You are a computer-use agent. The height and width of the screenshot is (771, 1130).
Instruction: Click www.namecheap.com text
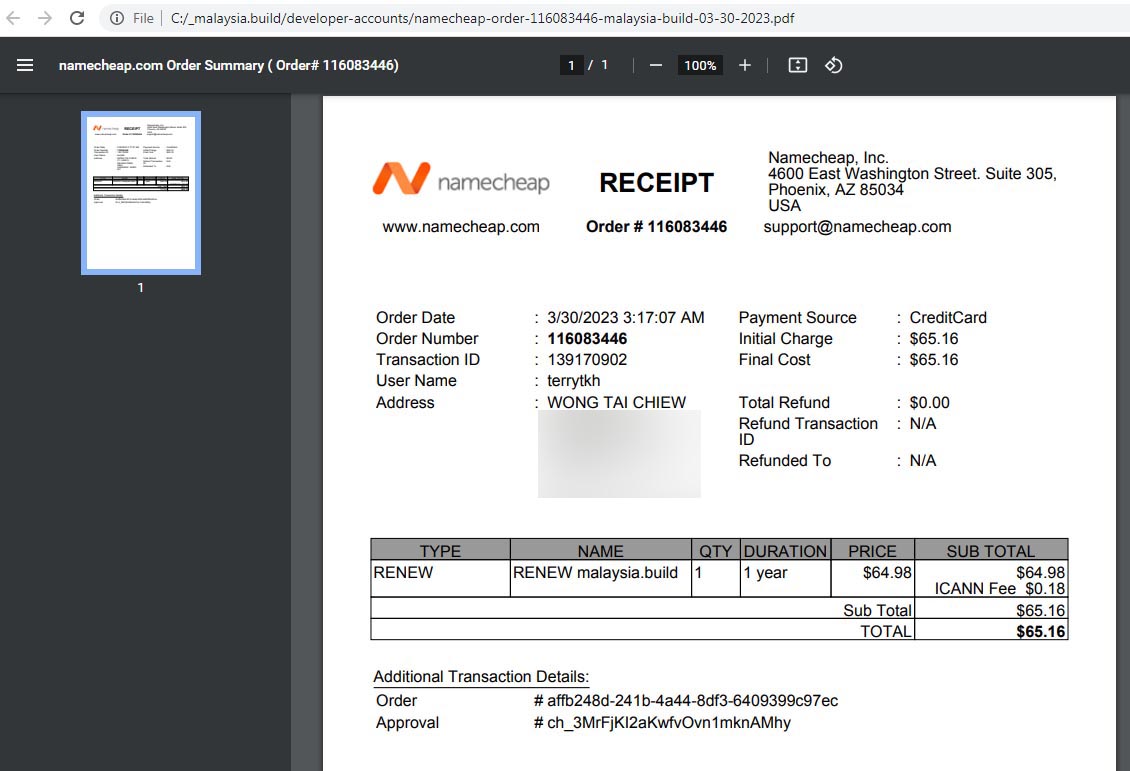pyautogui.click(x=461, y=227)
